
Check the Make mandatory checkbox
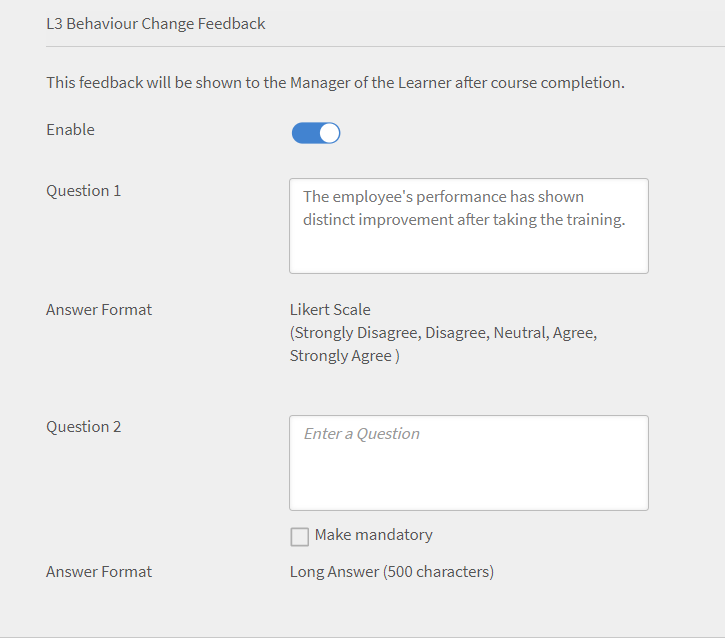300,537
